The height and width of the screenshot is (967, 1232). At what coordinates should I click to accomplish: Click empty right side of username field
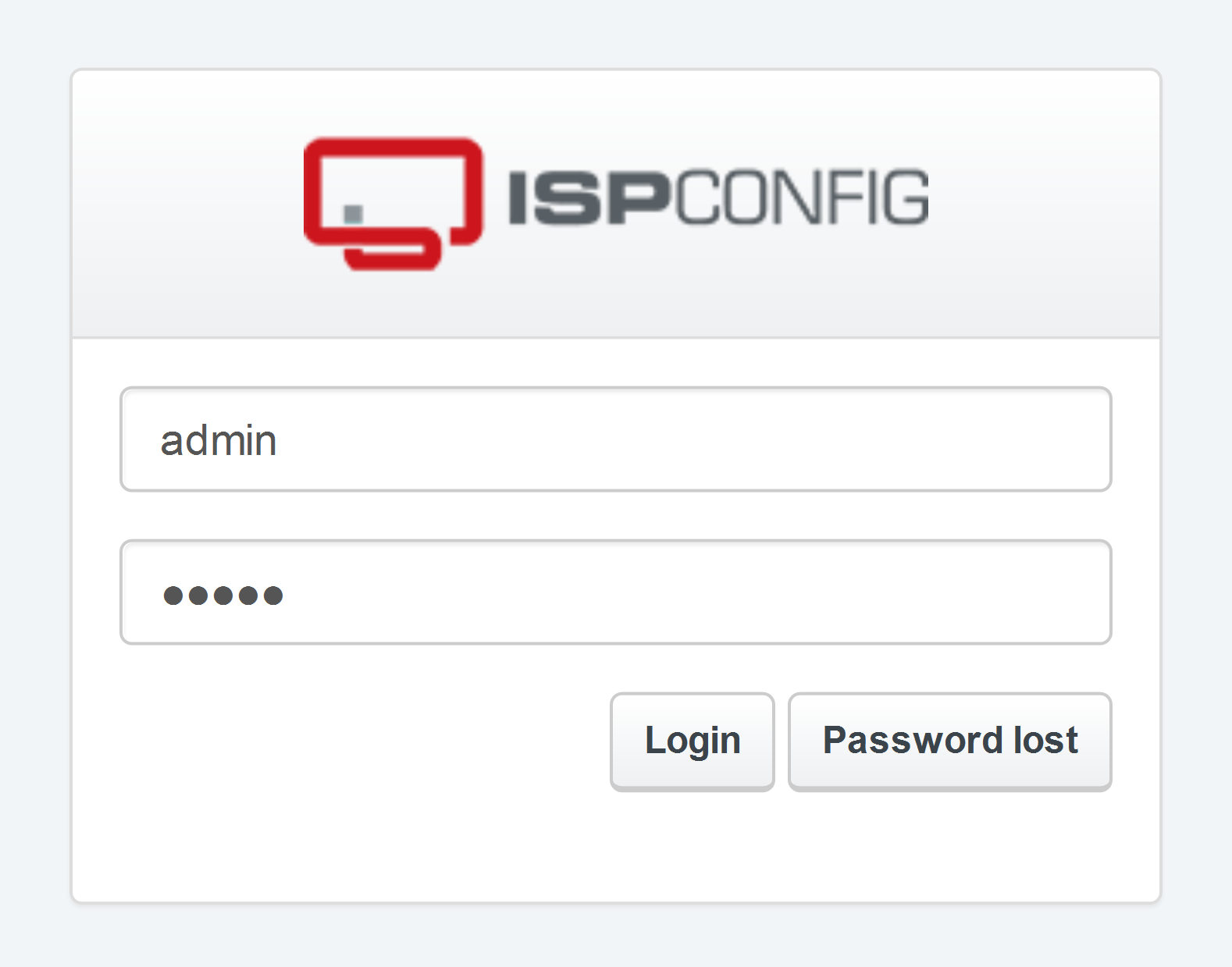pos(781,439)
